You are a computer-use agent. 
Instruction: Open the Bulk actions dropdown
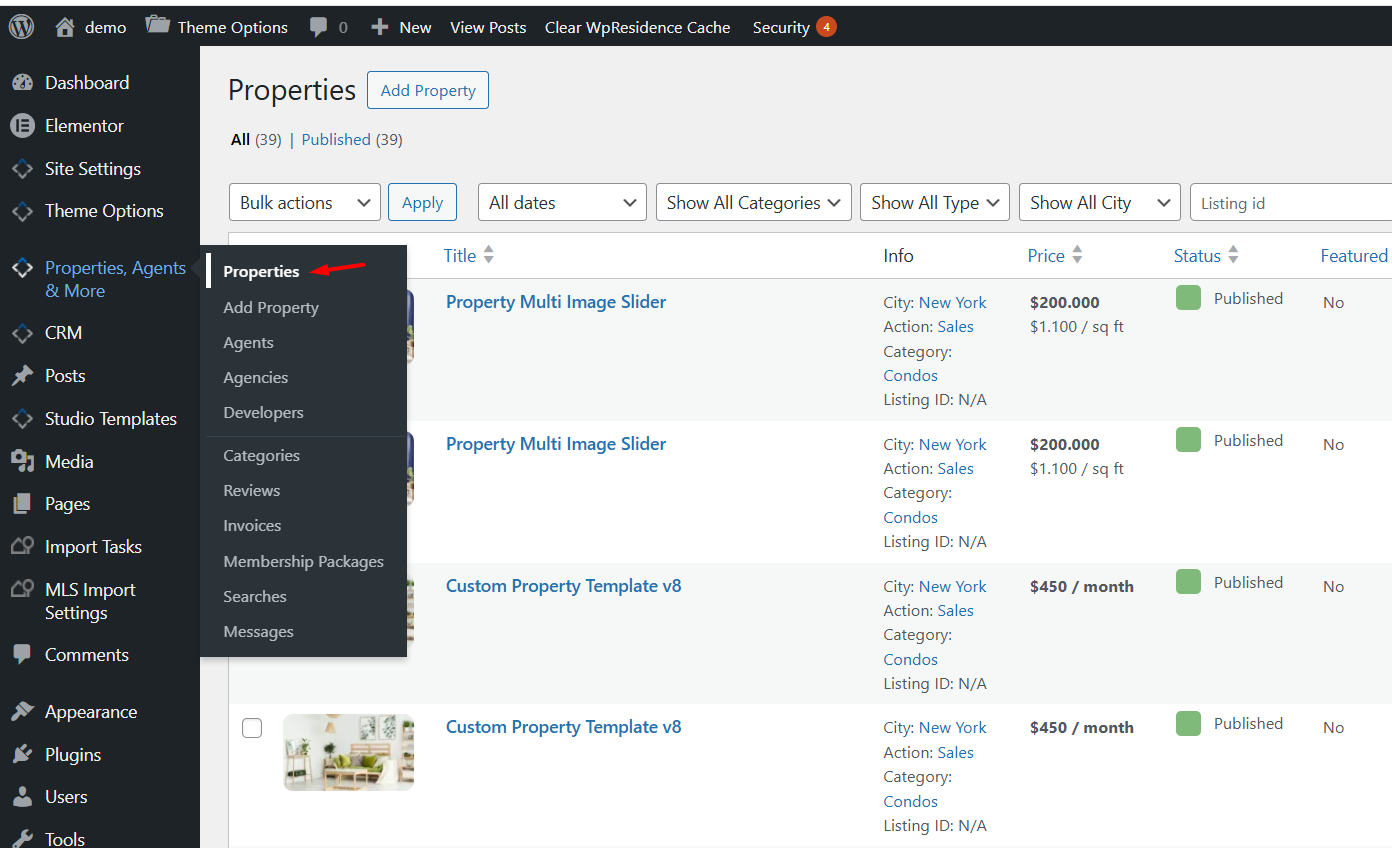[x=305, y=203]
